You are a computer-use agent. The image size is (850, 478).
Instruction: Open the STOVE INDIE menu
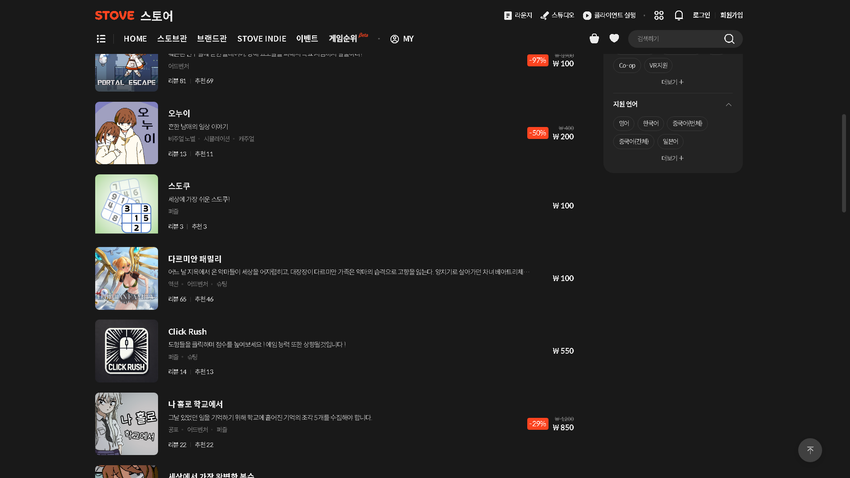pyautogui.click(x=261, y=39)
